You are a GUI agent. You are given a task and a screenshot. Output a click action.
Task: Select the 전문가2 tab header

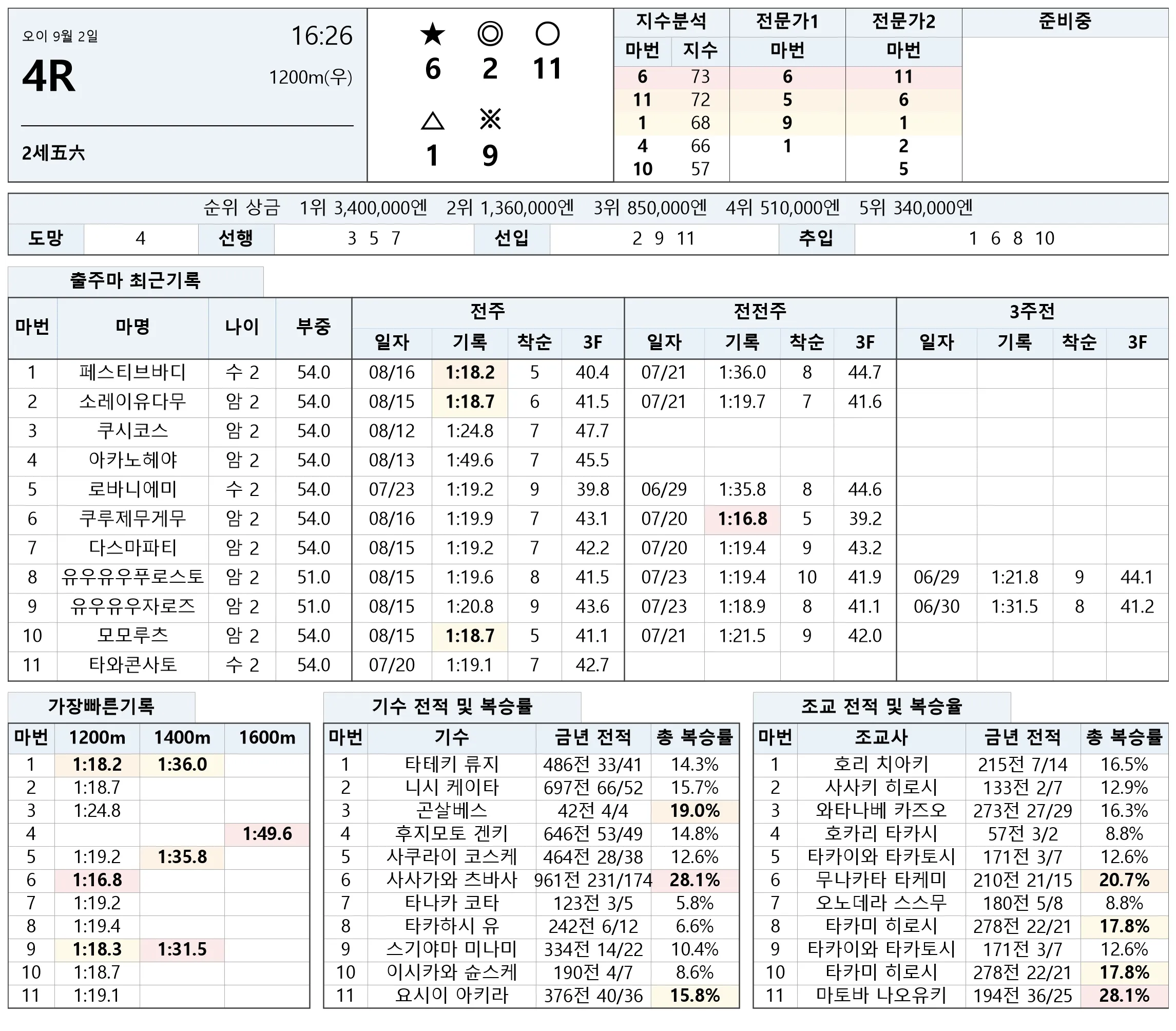click(903, 22)
